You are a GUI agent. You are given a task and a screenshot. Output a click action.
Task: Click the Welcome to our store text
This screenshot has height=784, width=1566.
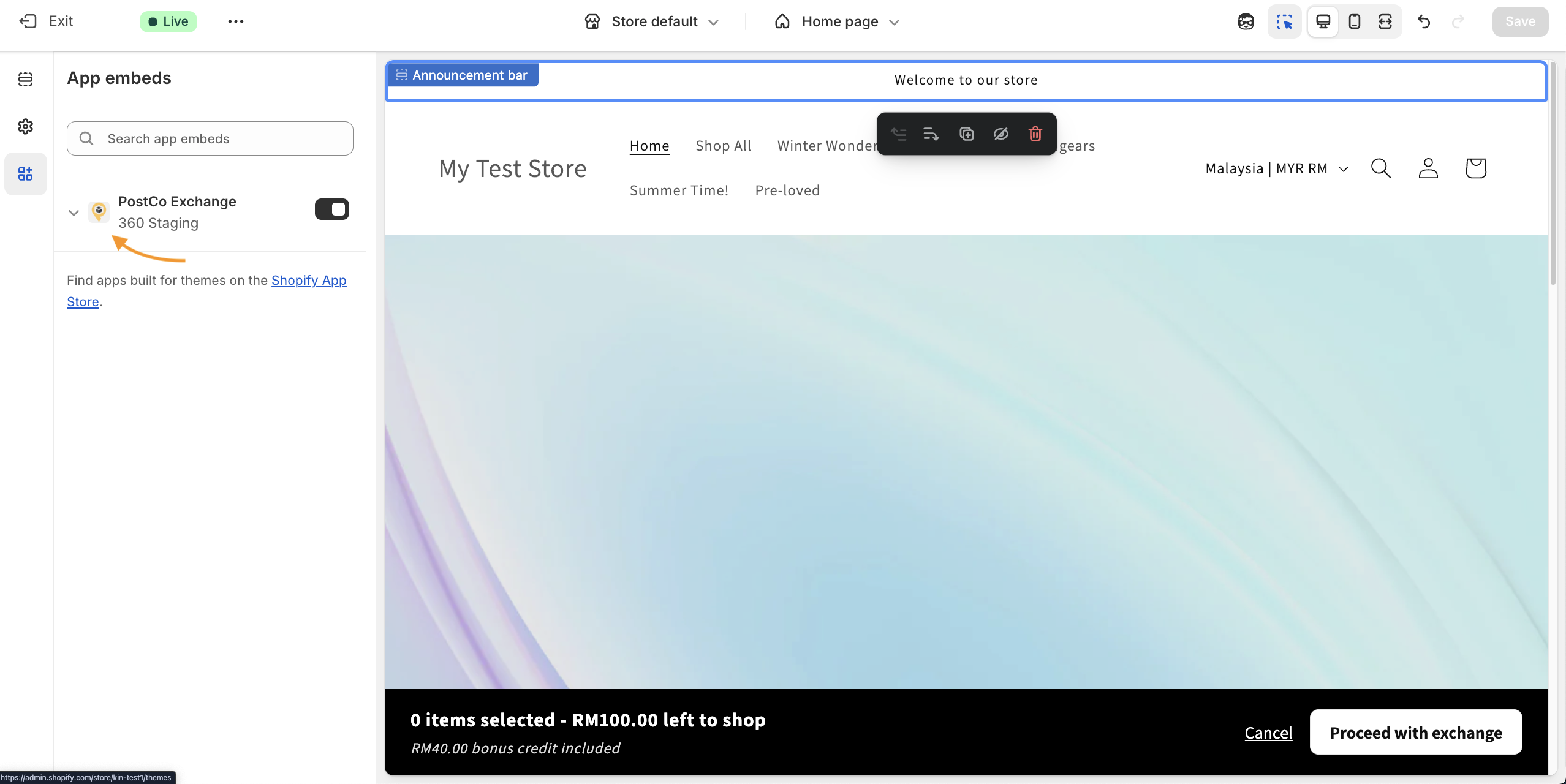pyautogui.click(x=966, y=80)
